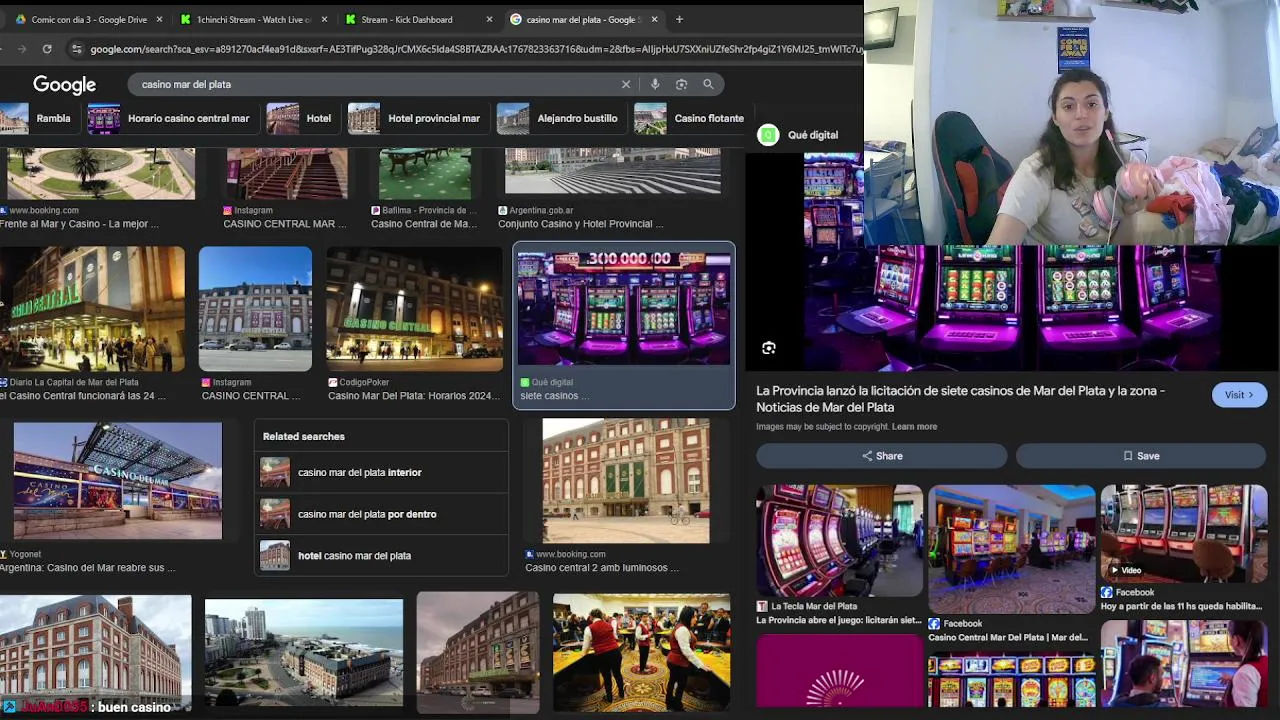Open Instagram CASINO CENTRAL building thumbnail
1280x720 pixels.
click(255, 309)
